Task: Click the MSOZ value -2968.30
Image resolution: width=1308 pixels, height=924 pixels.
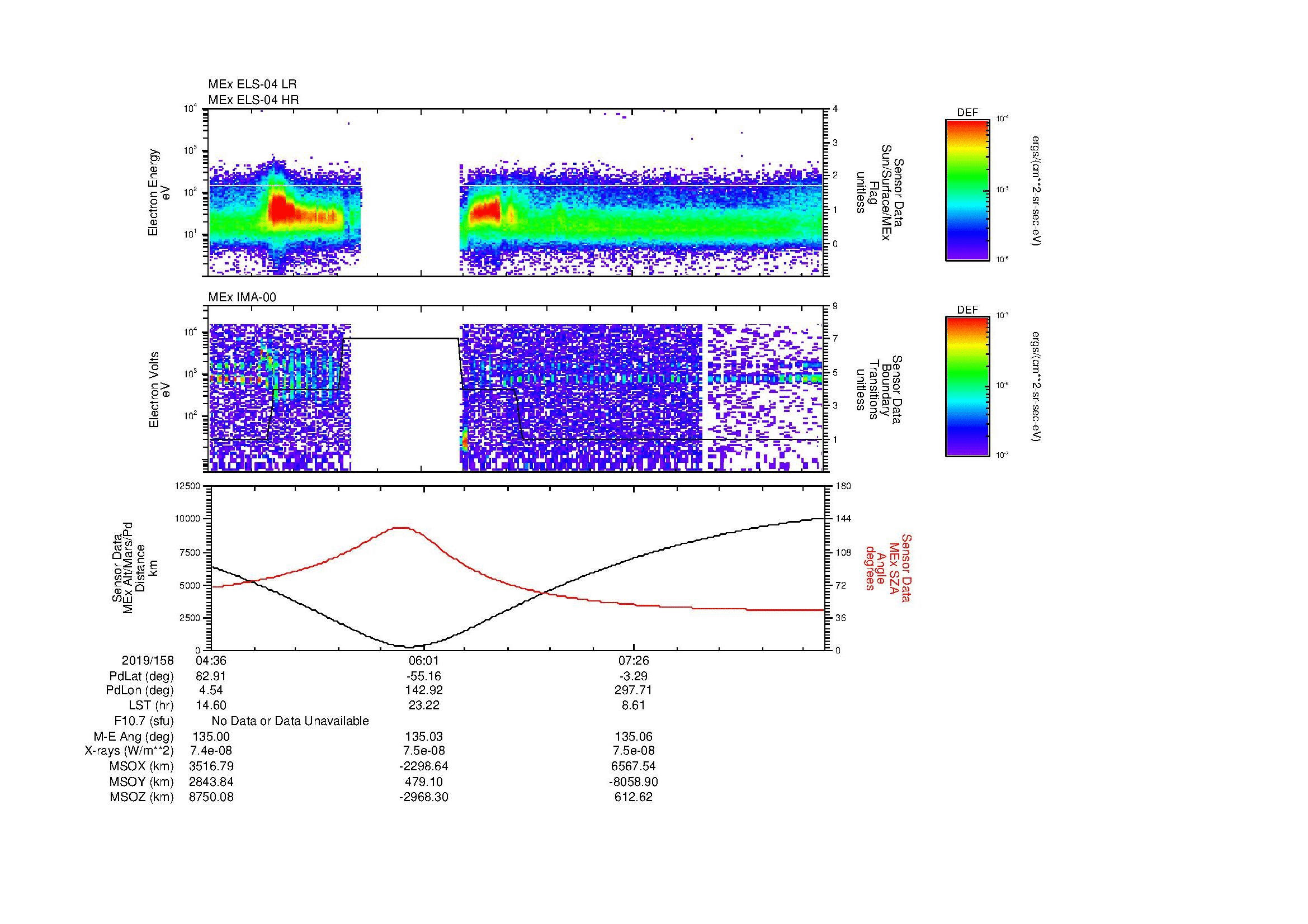Action: pos(424,797)
